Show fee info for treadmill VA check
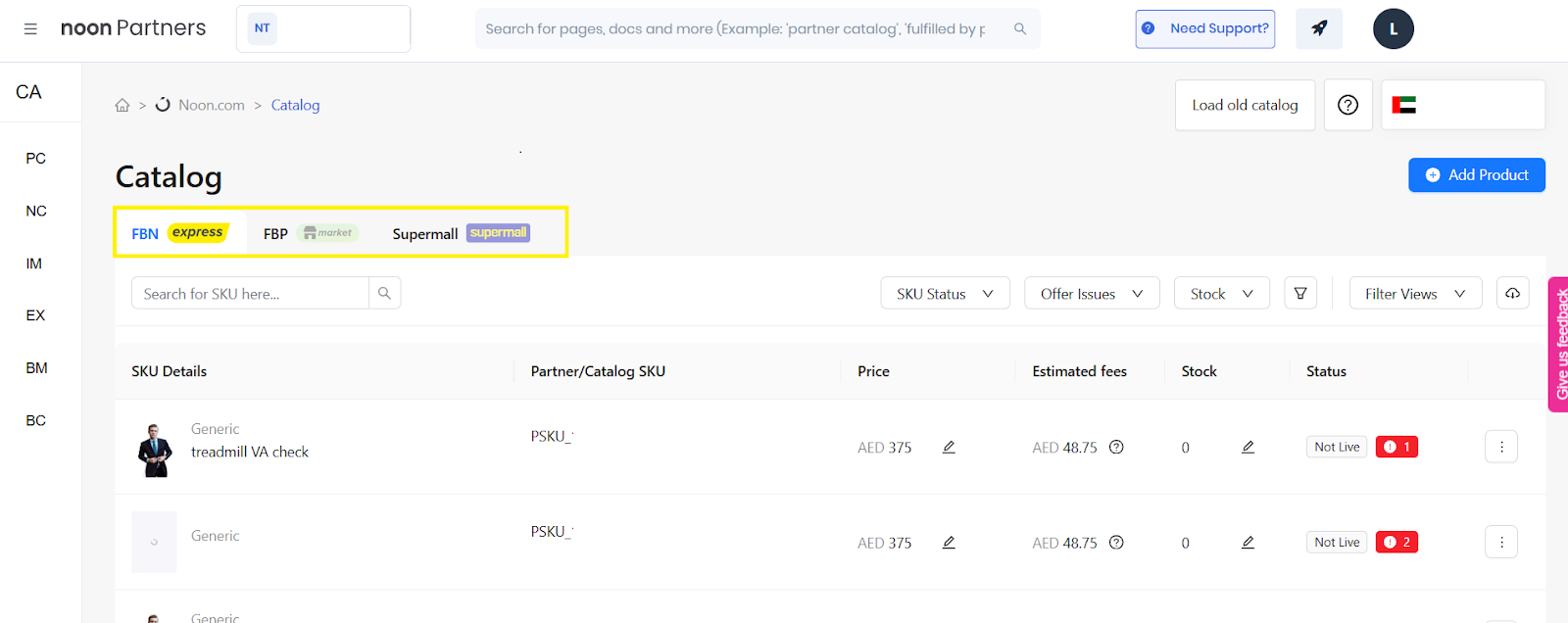 point(1116,447)
